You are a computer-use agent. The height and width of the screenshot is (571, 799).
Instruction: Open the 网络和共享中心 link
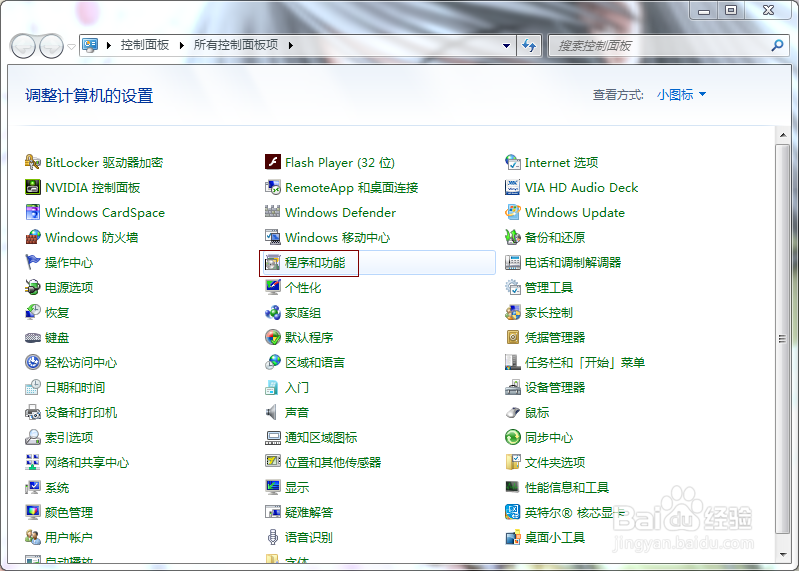tap(87, 462)
